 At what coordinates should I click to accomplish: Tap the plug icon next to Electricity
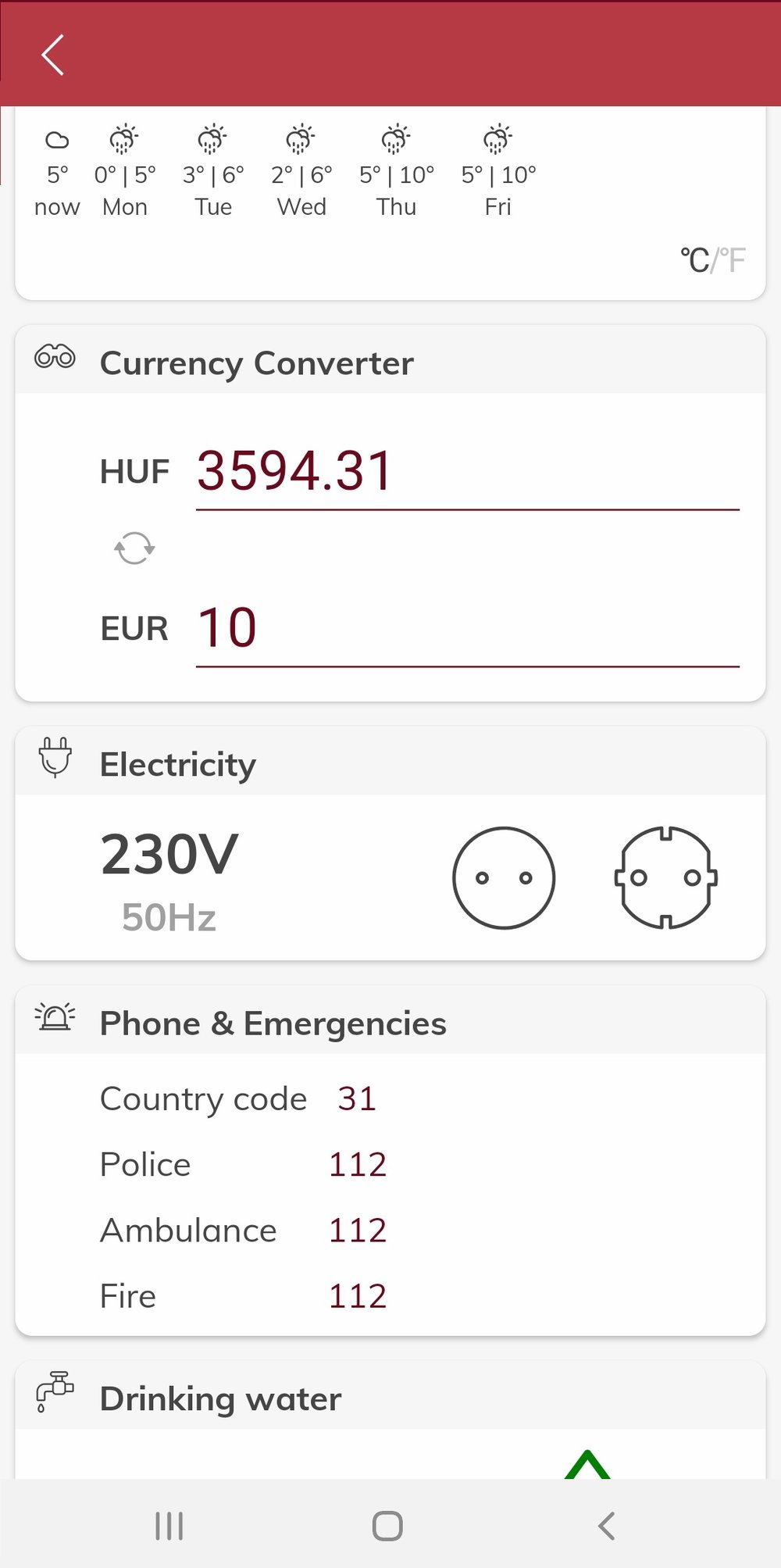[x=55, y=757]
